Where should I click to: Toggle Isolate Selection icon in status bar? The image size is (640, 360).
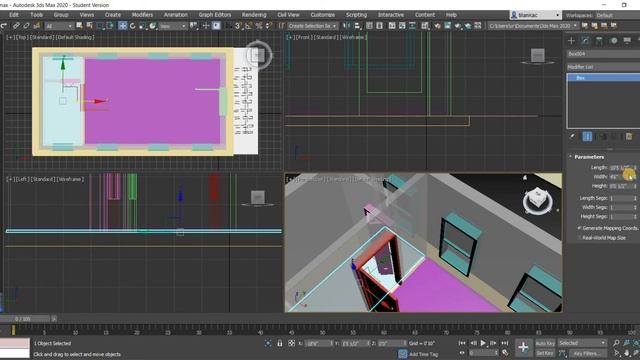(x=268, y=343)
